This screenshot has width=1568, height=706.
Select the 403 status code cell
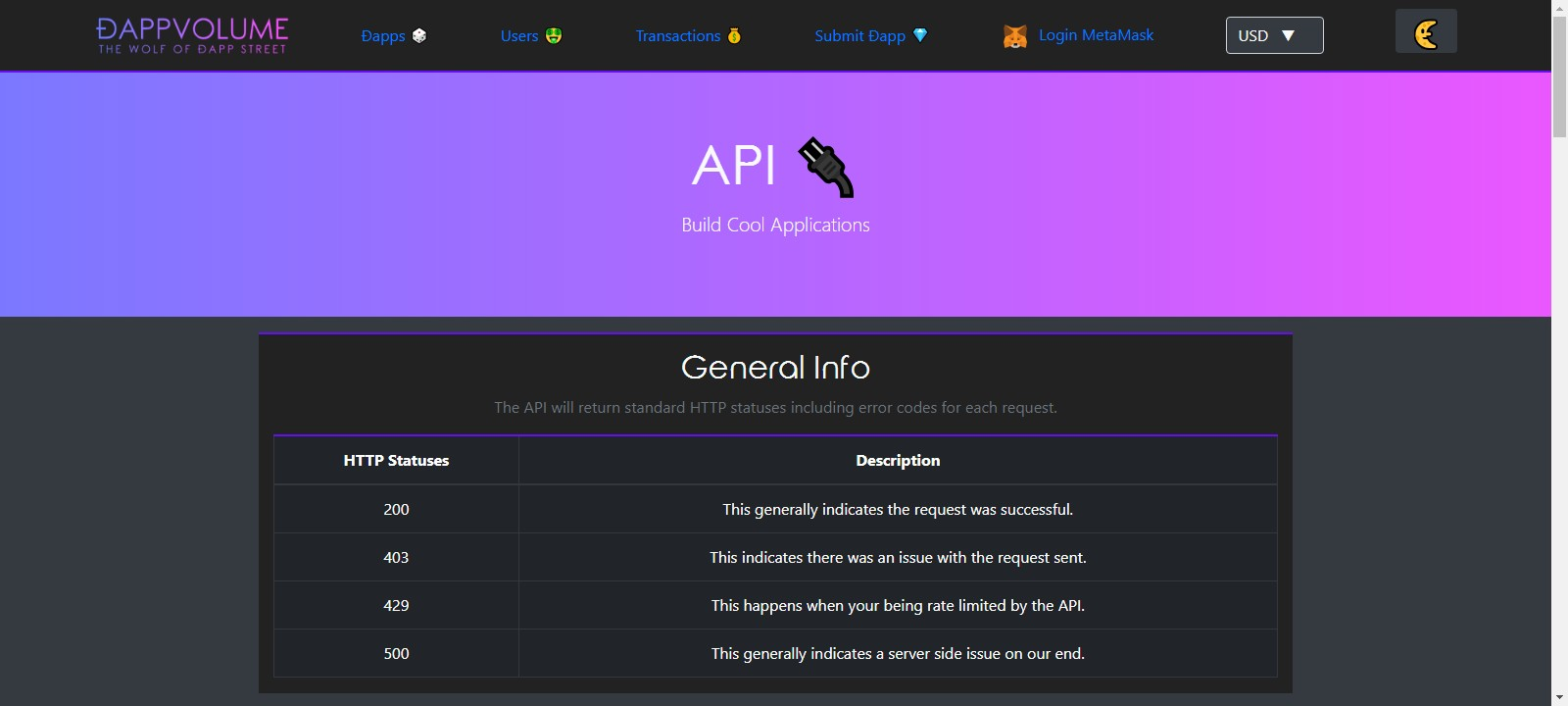(x=396, y=557)
